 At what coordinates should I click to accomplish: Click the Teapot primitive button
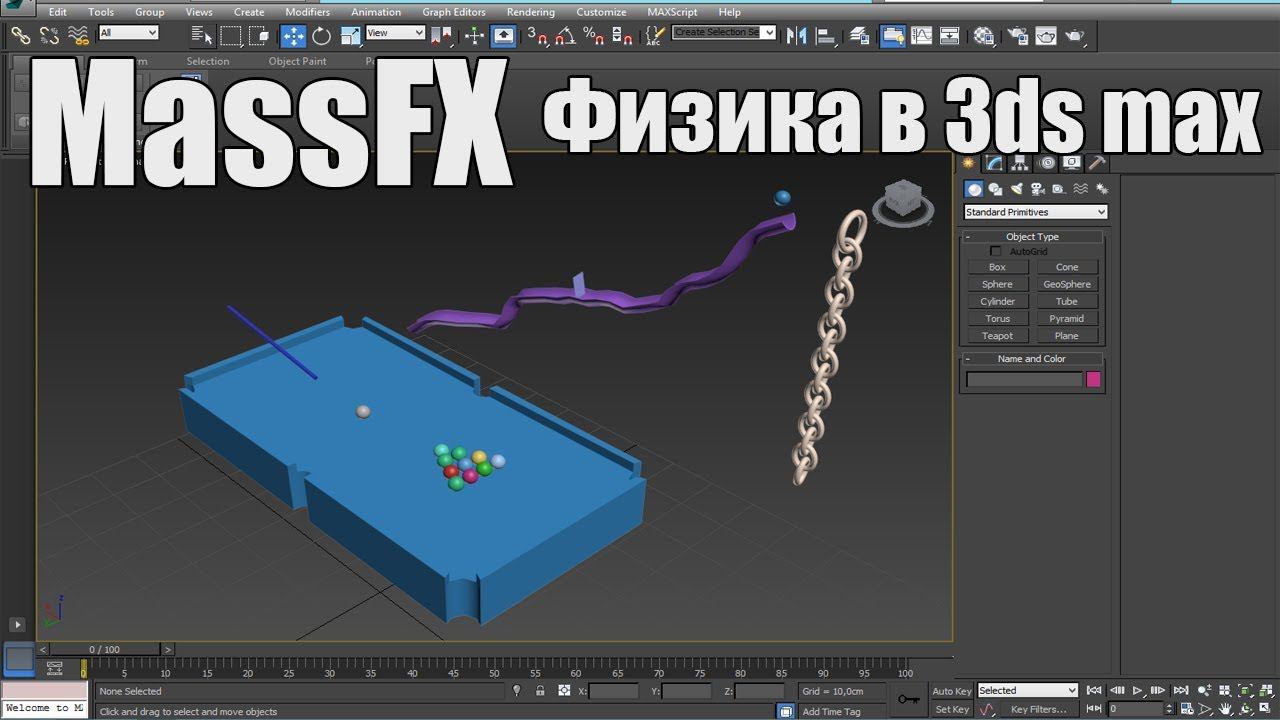(x=997, y=336)
